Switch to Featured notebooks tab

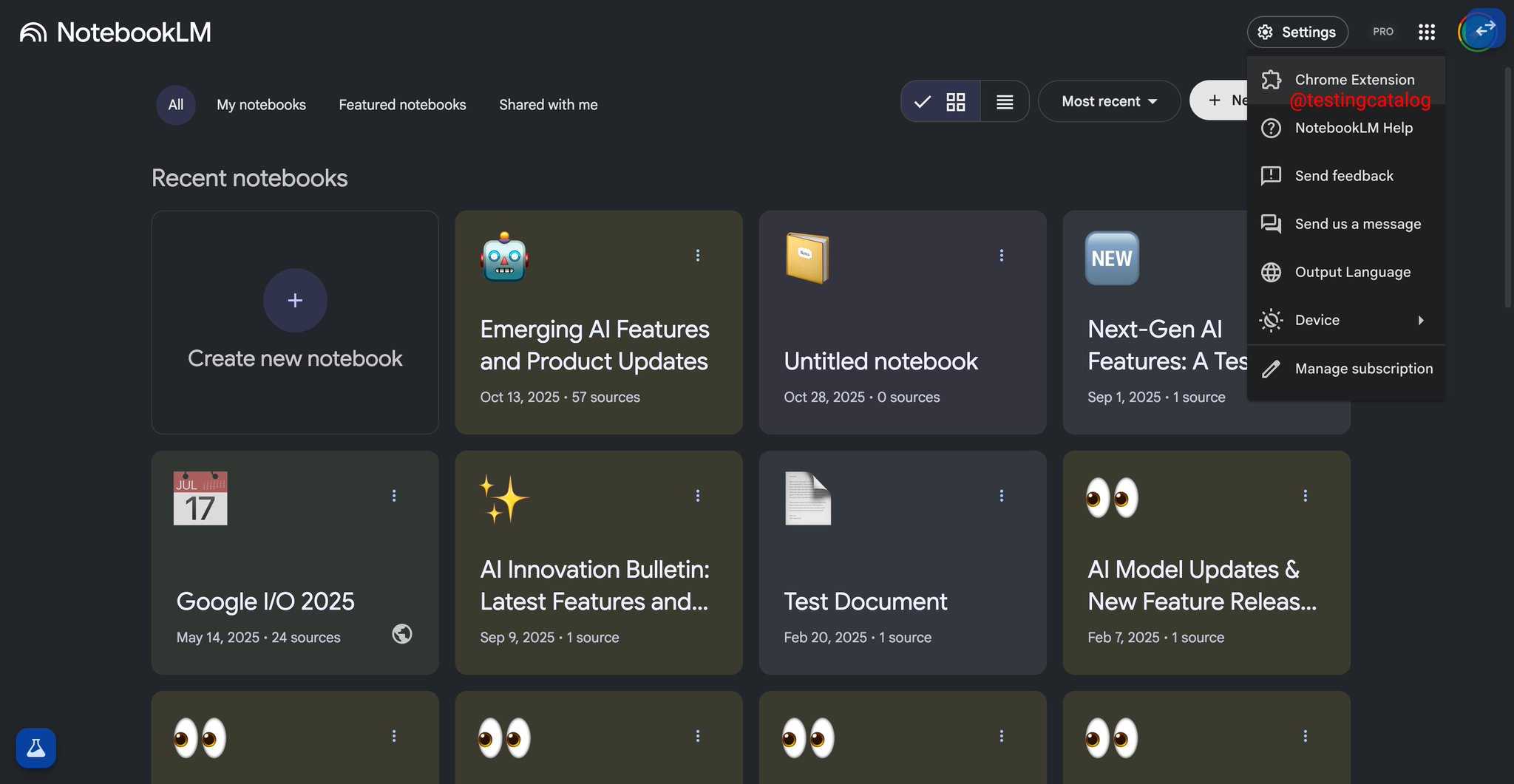click(x=402, y=105)
